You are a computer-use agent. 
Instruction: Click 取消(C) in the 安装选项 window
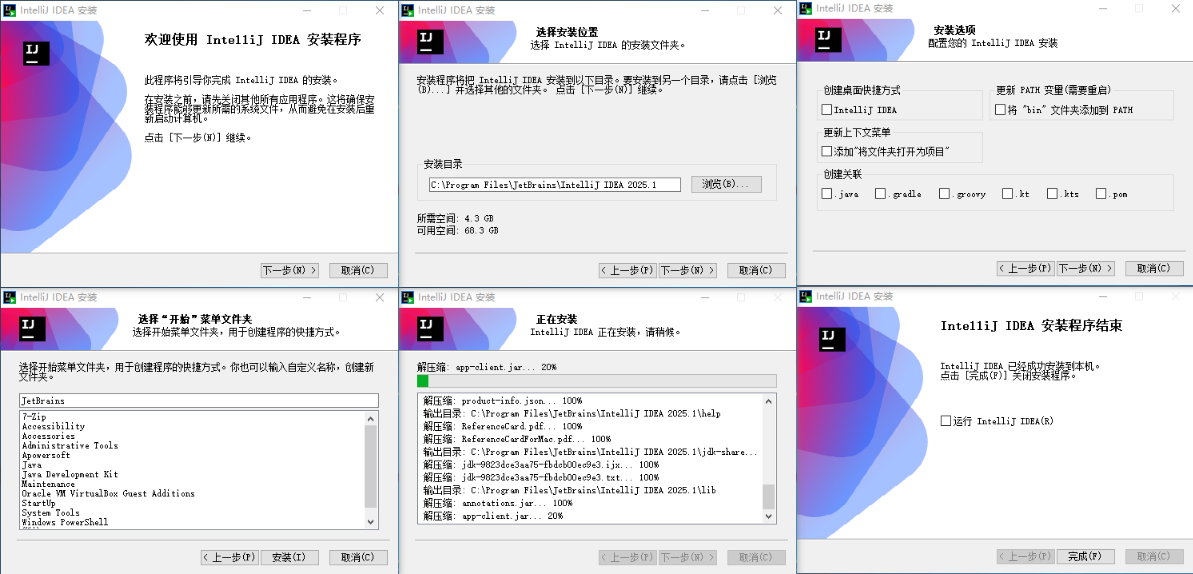tap(1155, 268)
